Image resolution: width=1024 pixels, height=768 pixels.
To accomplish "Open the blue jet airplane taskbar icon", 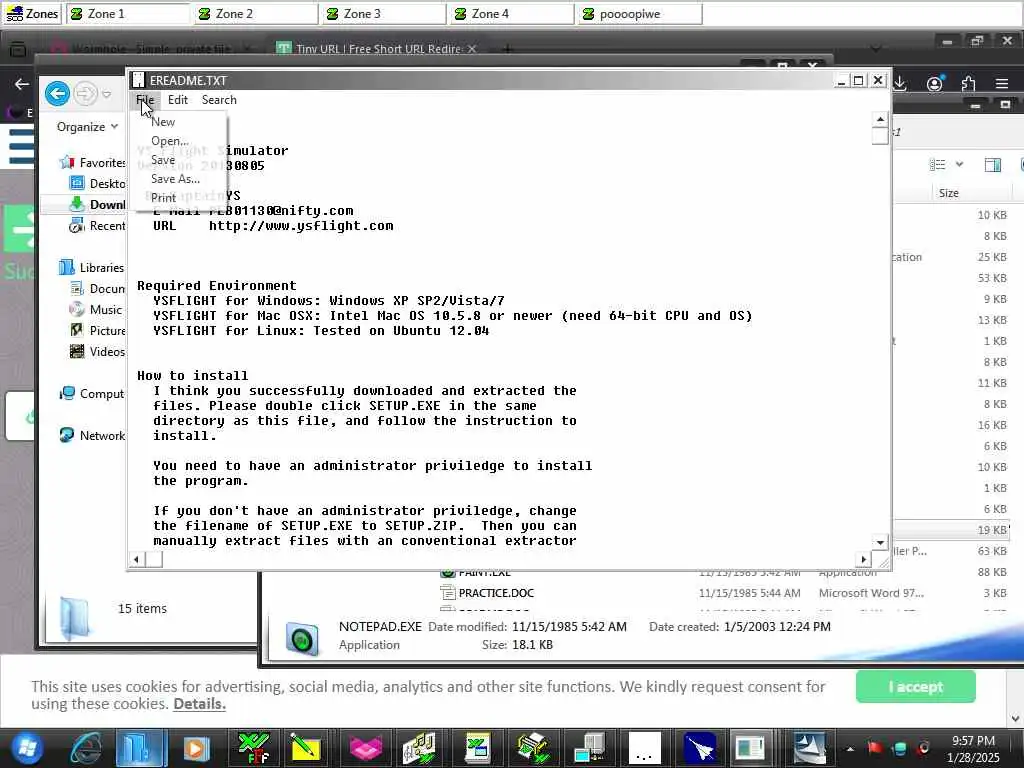I will (x=700, y=748).
